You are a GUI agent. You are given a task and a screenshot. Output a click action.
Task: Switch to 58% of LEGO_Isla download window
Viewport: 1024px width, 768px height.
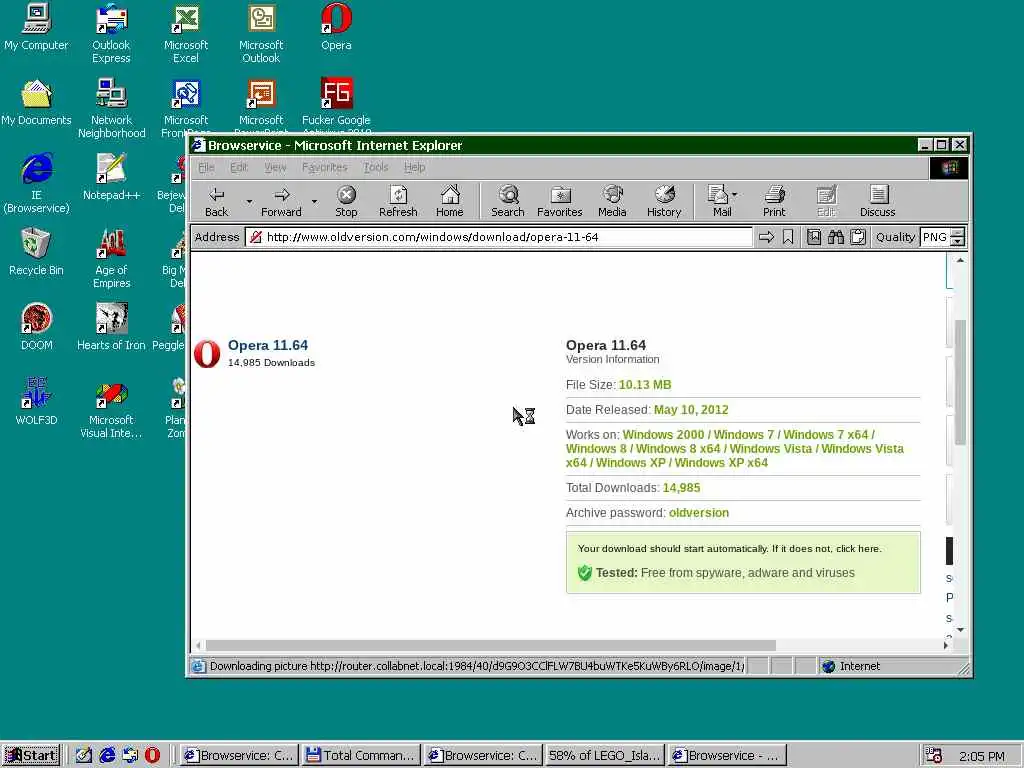click(604, 755)
